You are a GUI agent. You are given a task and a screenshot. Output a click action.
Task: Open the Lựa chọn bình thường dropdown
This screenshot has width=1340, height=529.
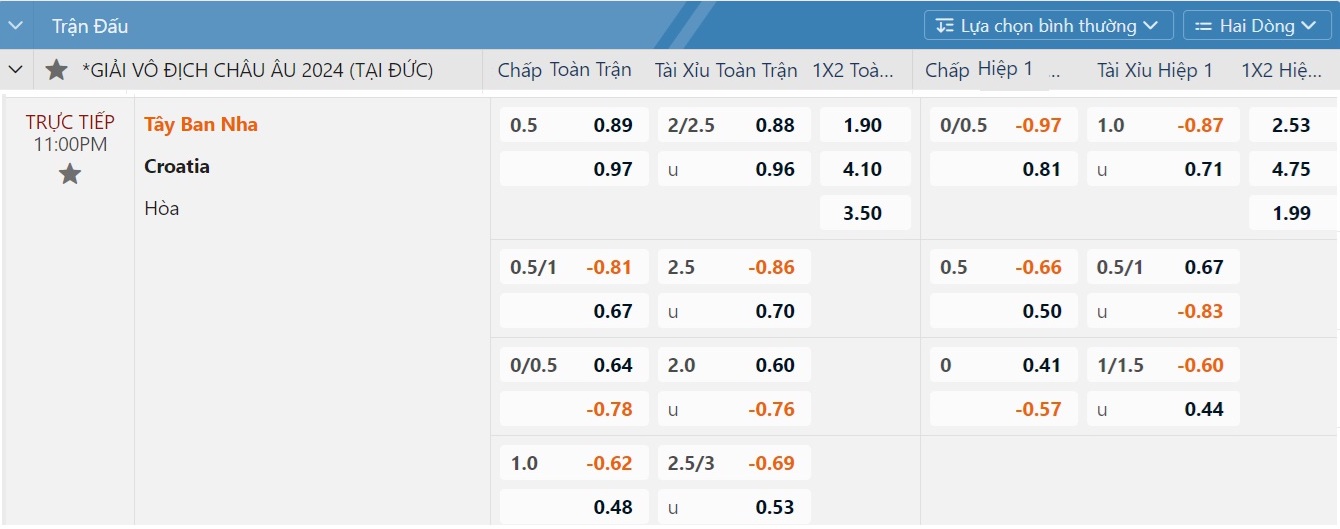point(1045,26)
